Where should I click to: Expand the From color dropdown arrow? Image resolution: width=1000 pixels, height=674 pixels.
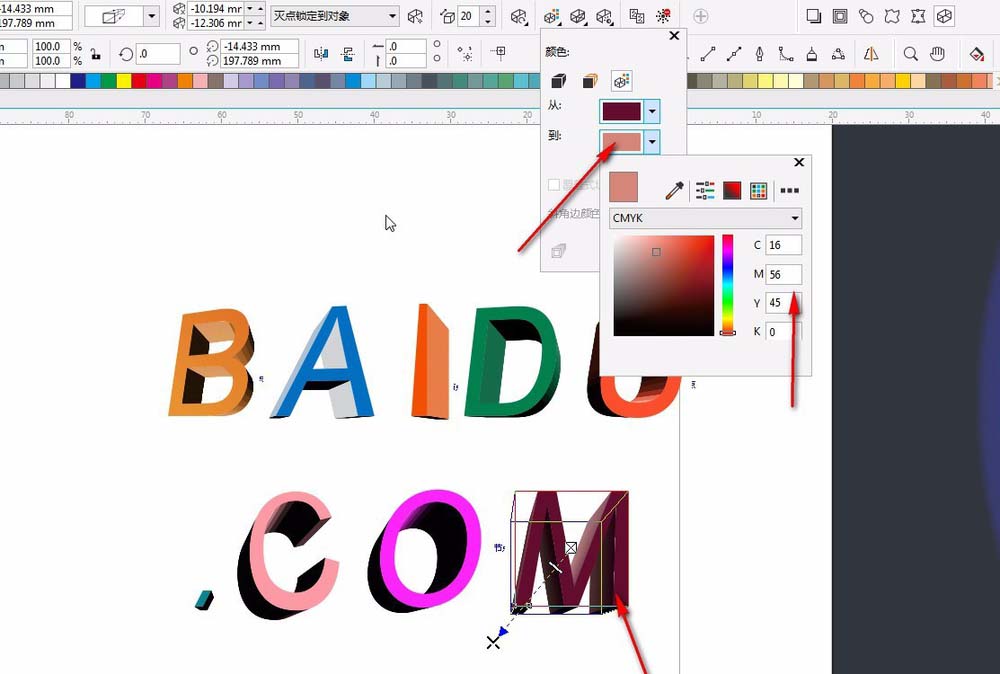(x=652, y=112)
